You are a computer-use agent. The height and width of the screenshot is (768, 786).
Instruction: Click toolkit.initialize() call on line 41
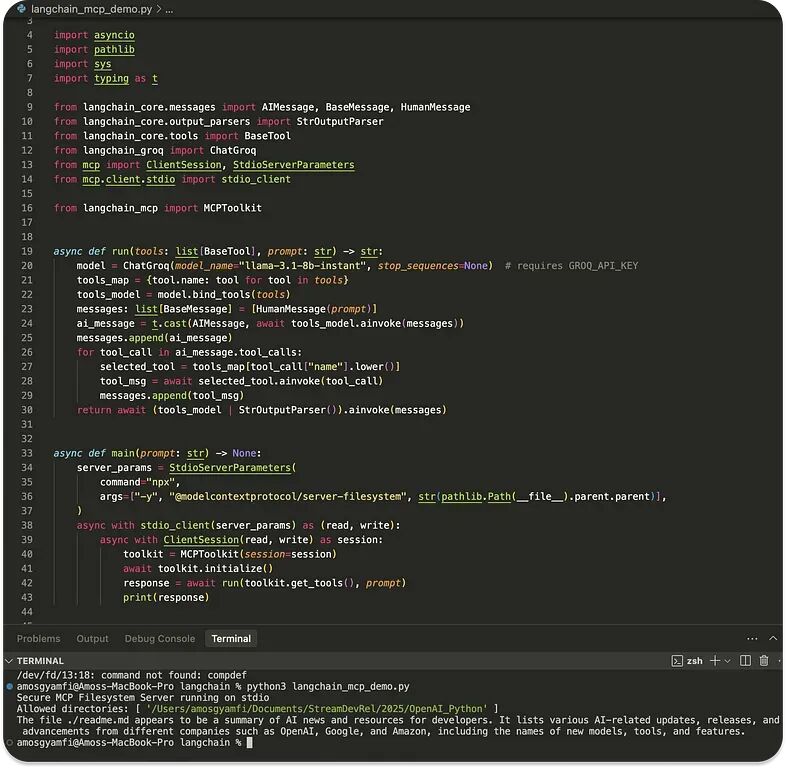click(216, 569)
